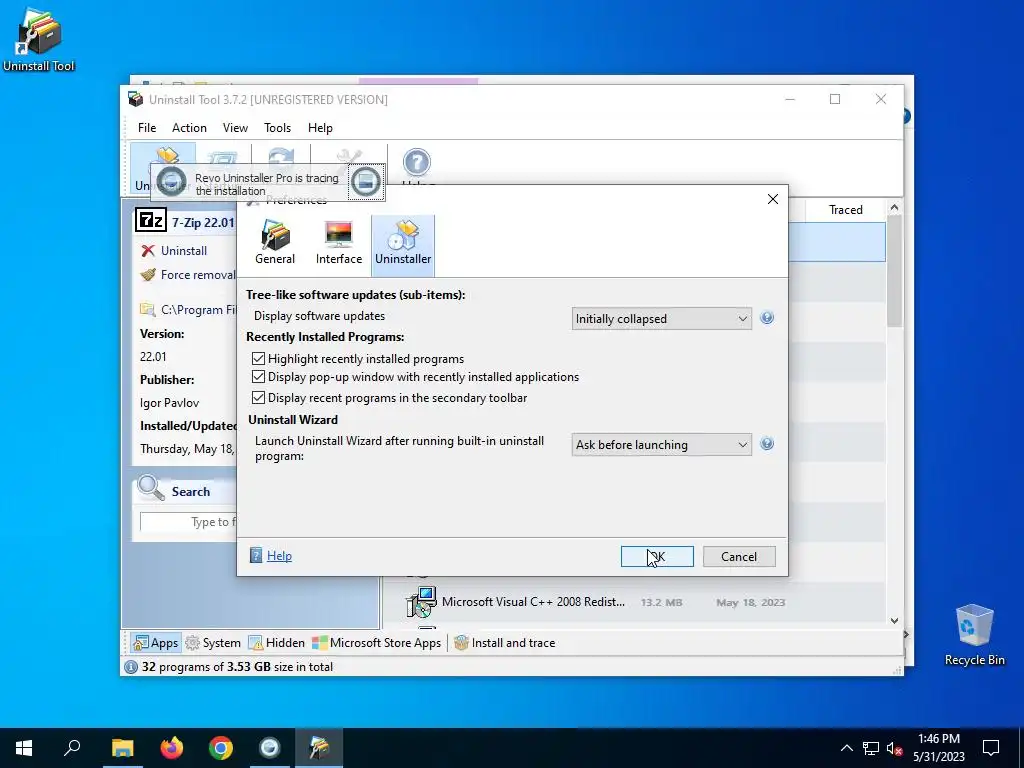Viewport: 1024px width, 768px height.
Task: Click help icon beside Ask before launching dropdown
Action: [767, 444]
